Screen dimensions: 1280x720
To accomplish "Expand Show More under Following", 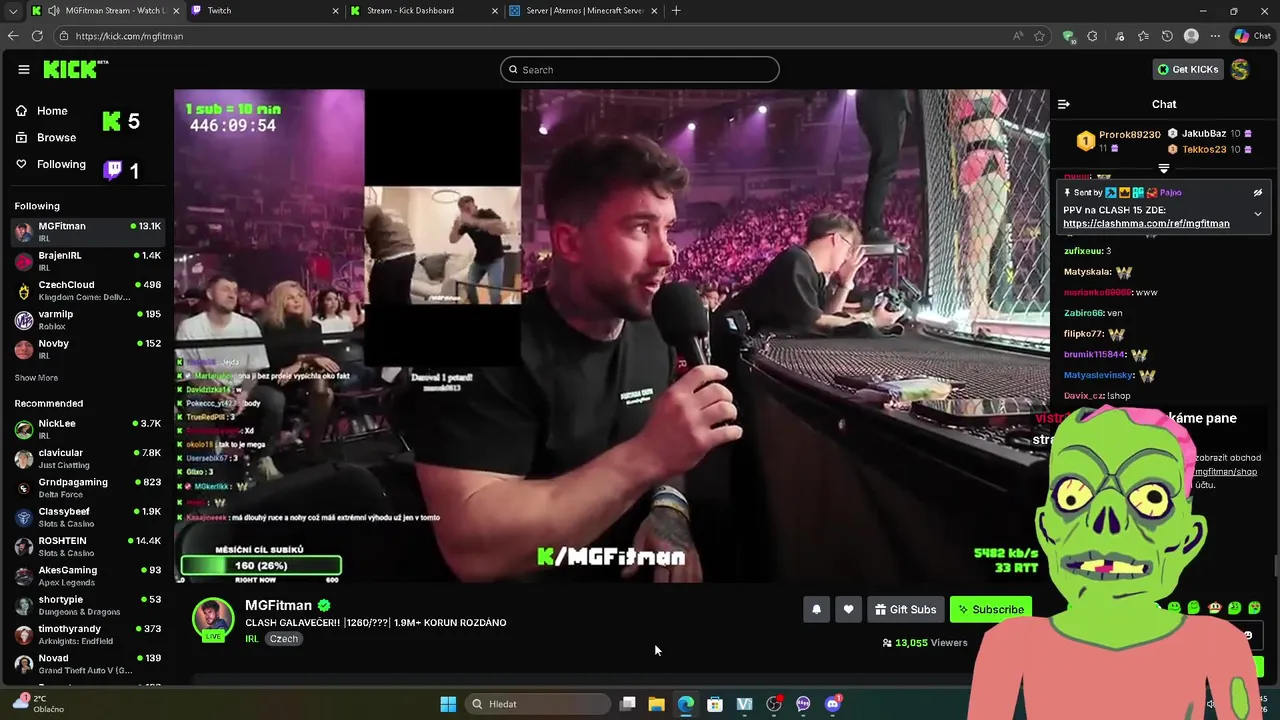I will pos(36,378).
